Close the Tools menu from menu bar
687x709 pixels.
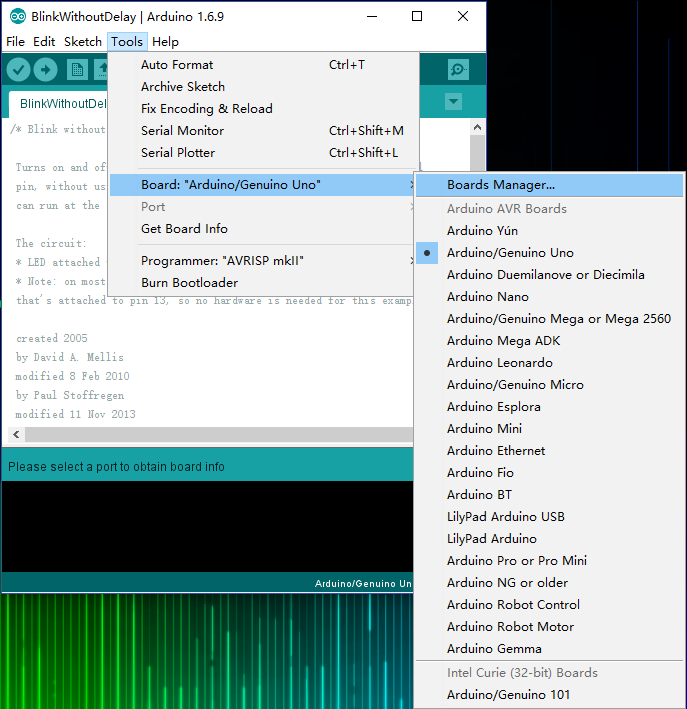tap(127, 42)
